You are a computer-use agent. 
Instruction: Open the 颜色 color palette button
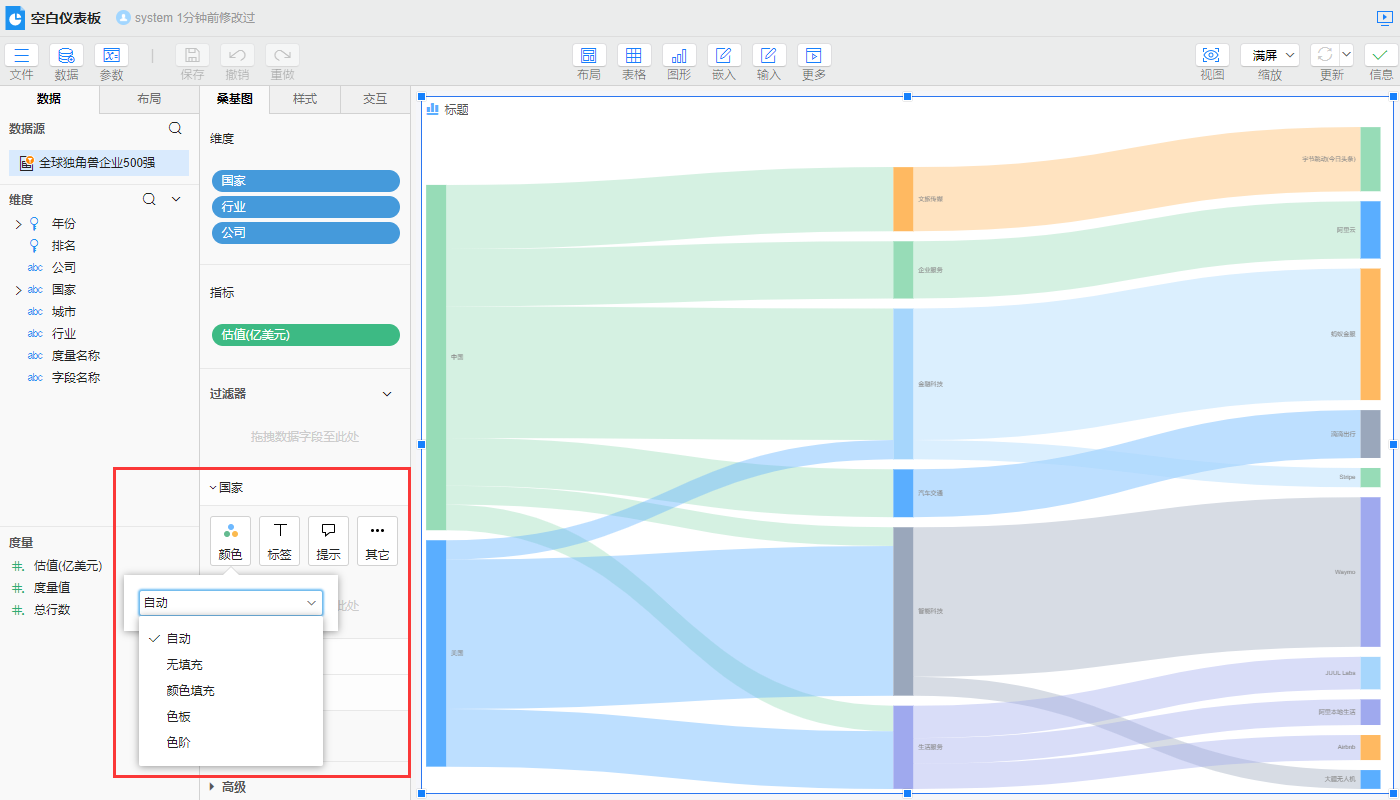[230, 541]
